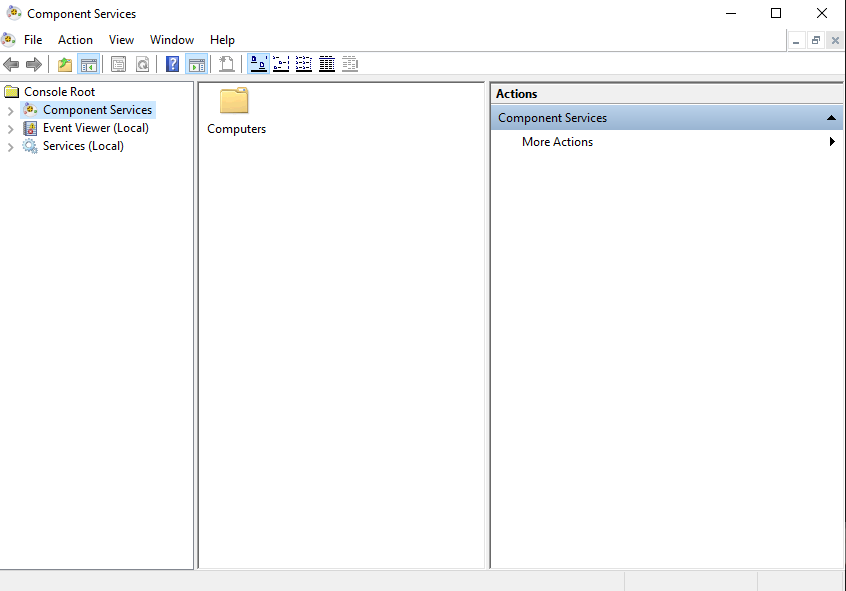Switch to Small Icons view

click(281, 64)
